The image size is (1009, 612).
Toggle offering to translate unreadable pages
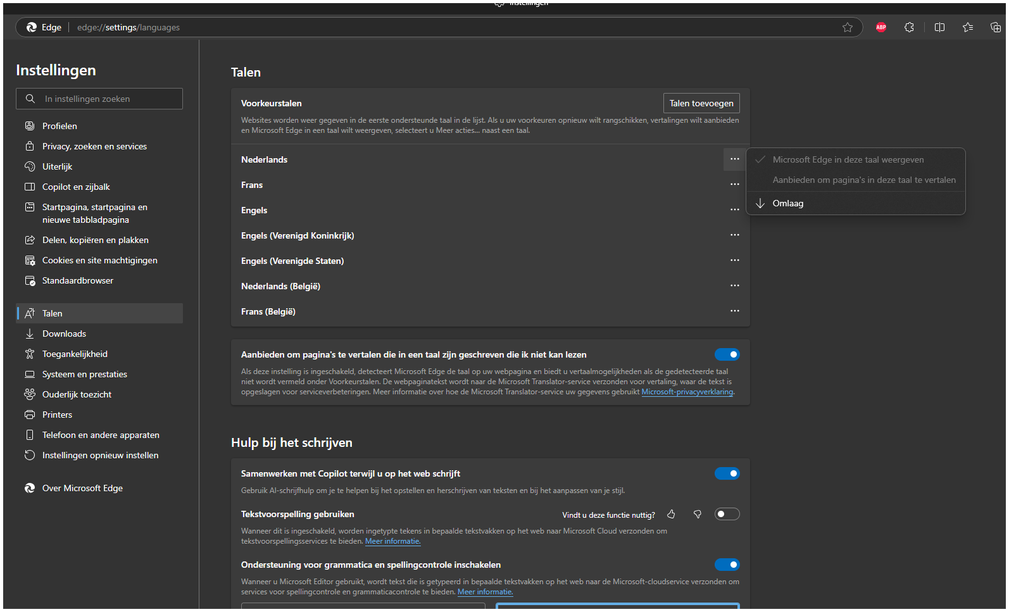pyautogui.click(x=727, y=355)
